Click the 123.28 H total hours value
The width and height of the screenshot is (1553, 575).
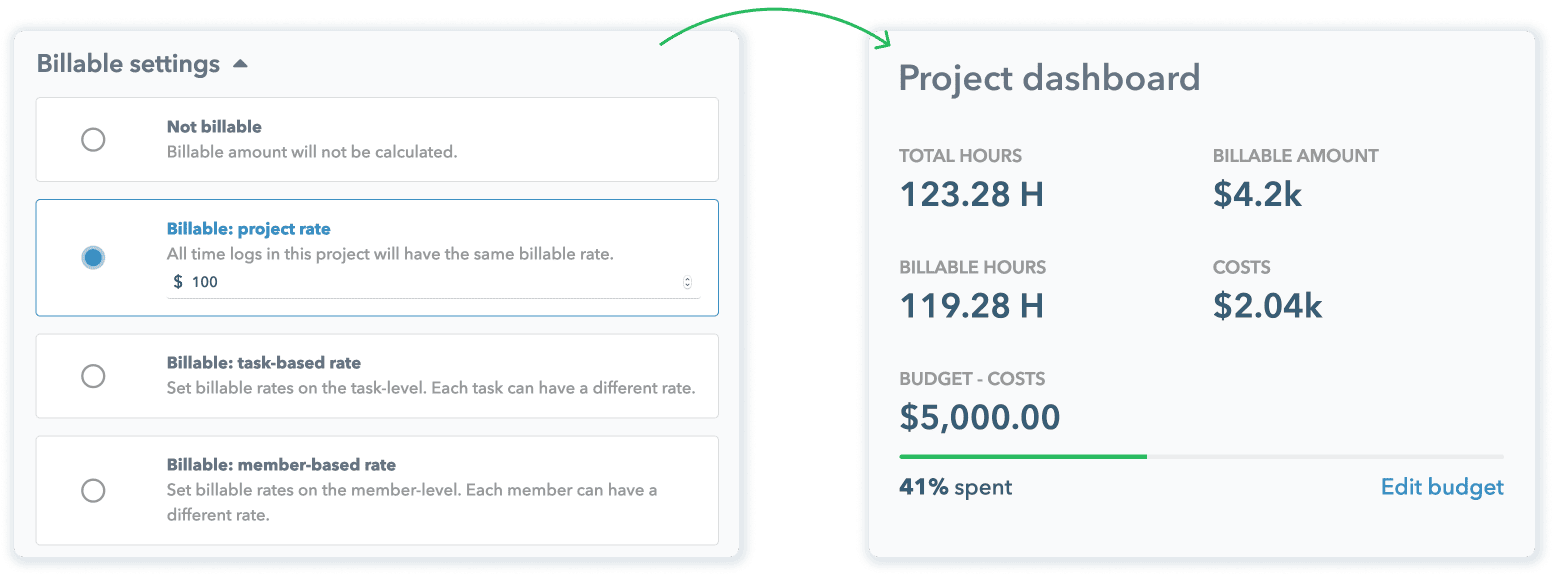971,193
